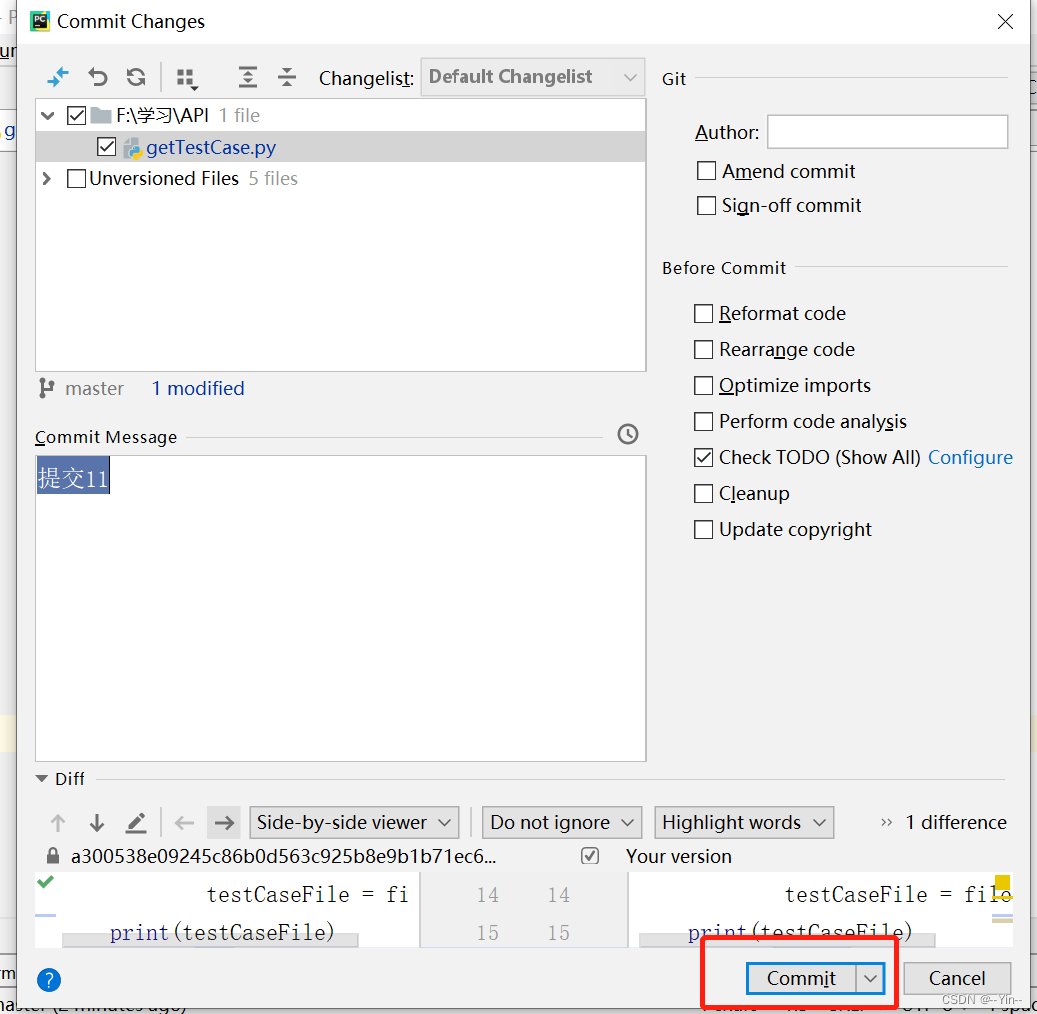This screenshot has width=1037, height=1014.
Task: Click the edit source pencil icon
Action: (x=136, y=823)
